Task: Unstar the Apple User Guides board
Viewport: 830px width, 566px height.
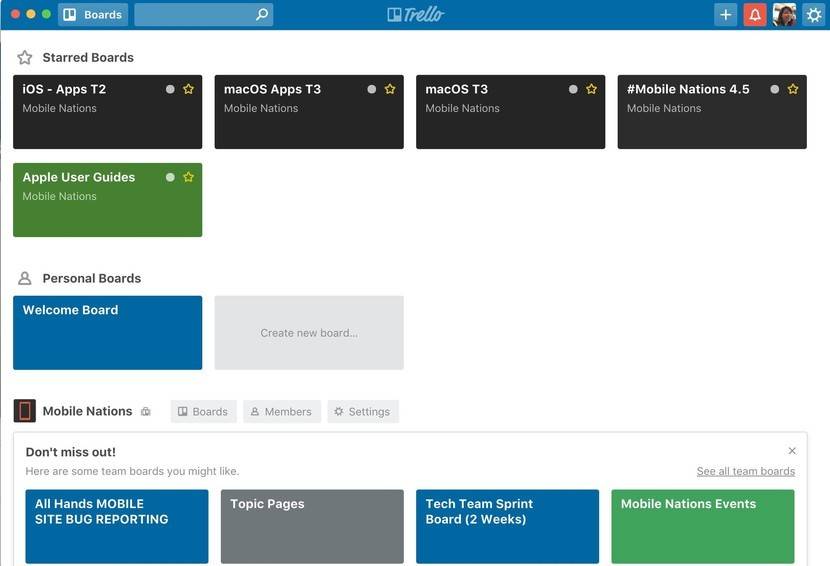Action: pyautogui.click(x=188, y=177)
